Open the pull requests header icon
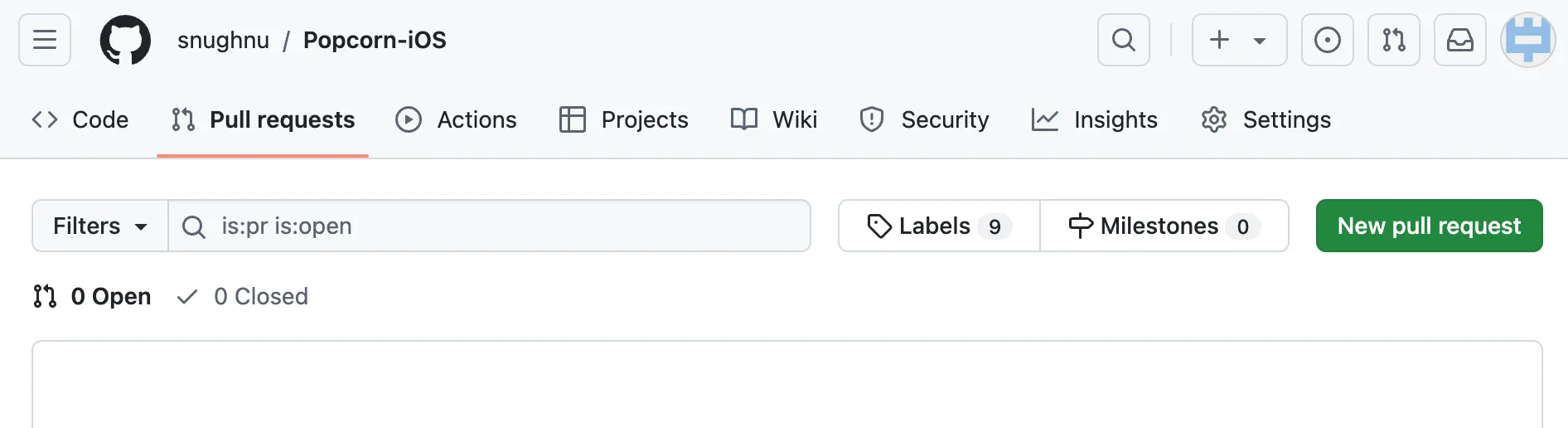This screenshot has height=428, width=1568. click(1393, 40)
